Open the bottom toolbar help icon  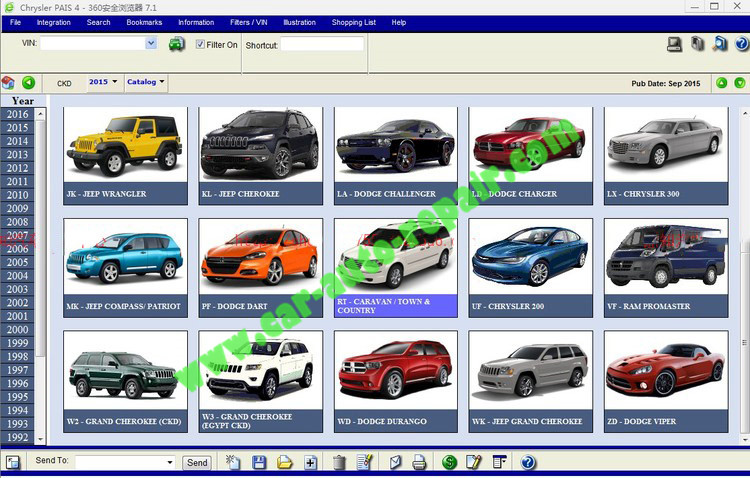coord(528,462)
